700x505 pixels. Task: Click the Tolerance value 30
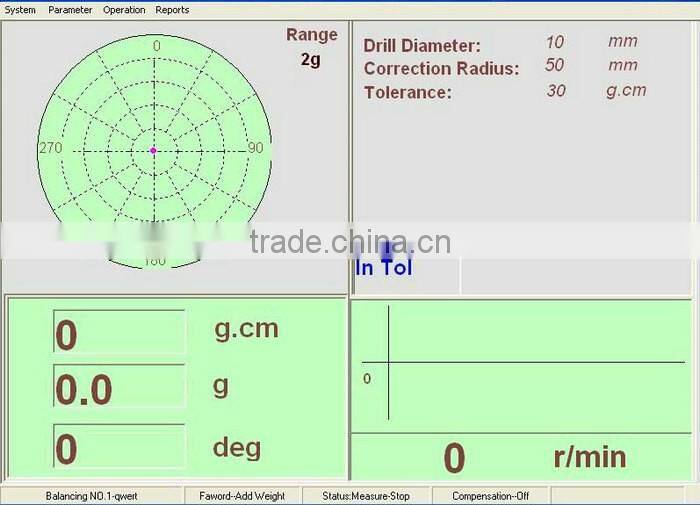coord(556,91)
